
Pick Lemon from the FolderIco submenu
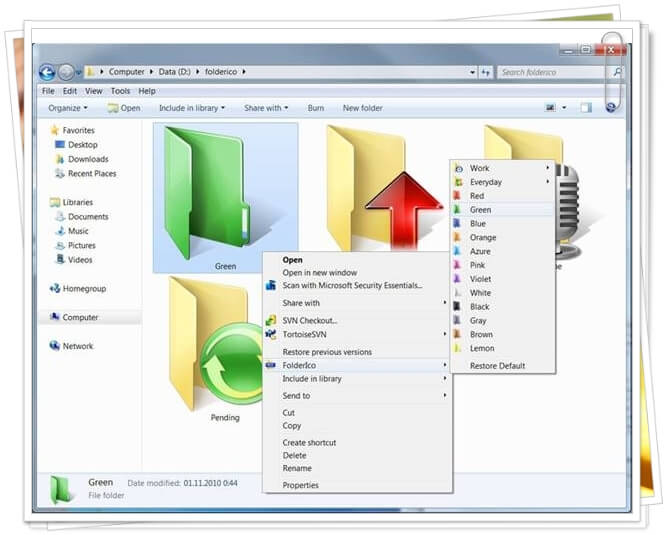tap(503, 348)
